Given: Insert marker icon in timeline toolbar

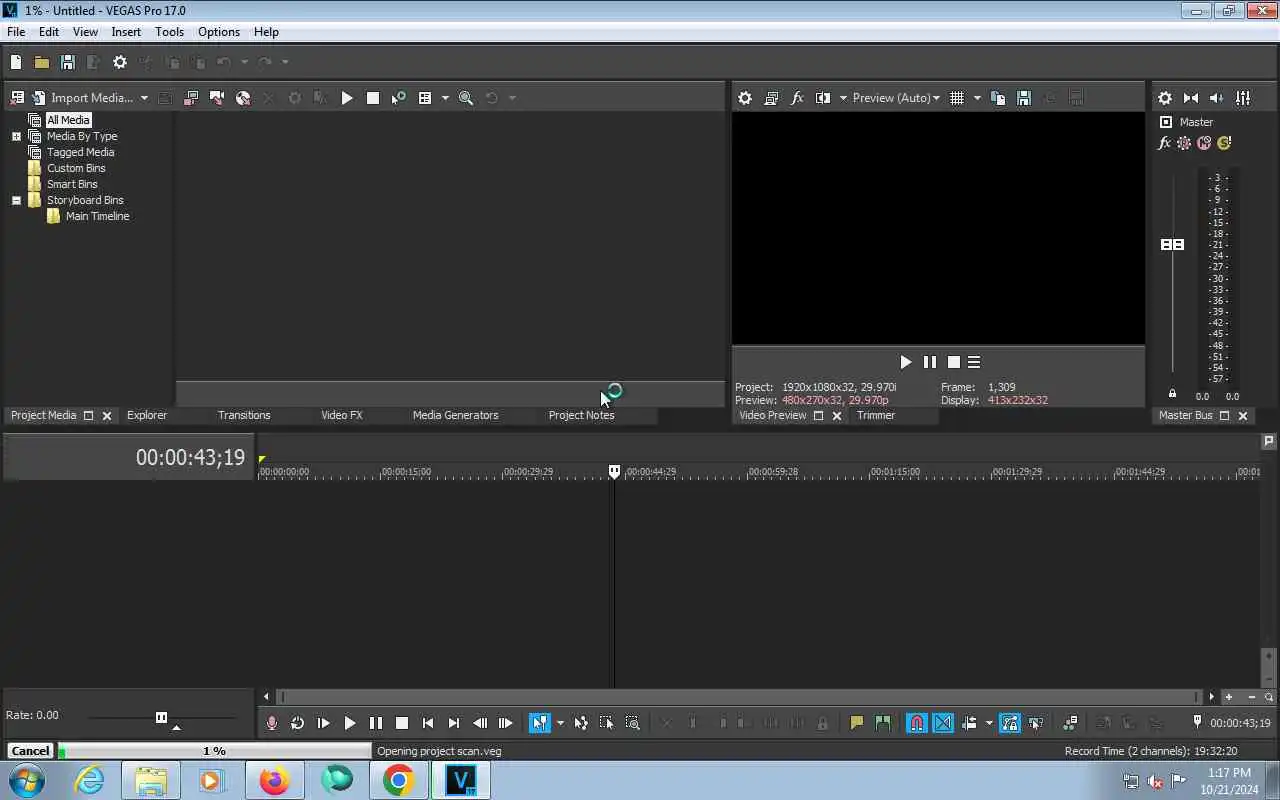Looking at the screenshot, I should tap(856, 723).
